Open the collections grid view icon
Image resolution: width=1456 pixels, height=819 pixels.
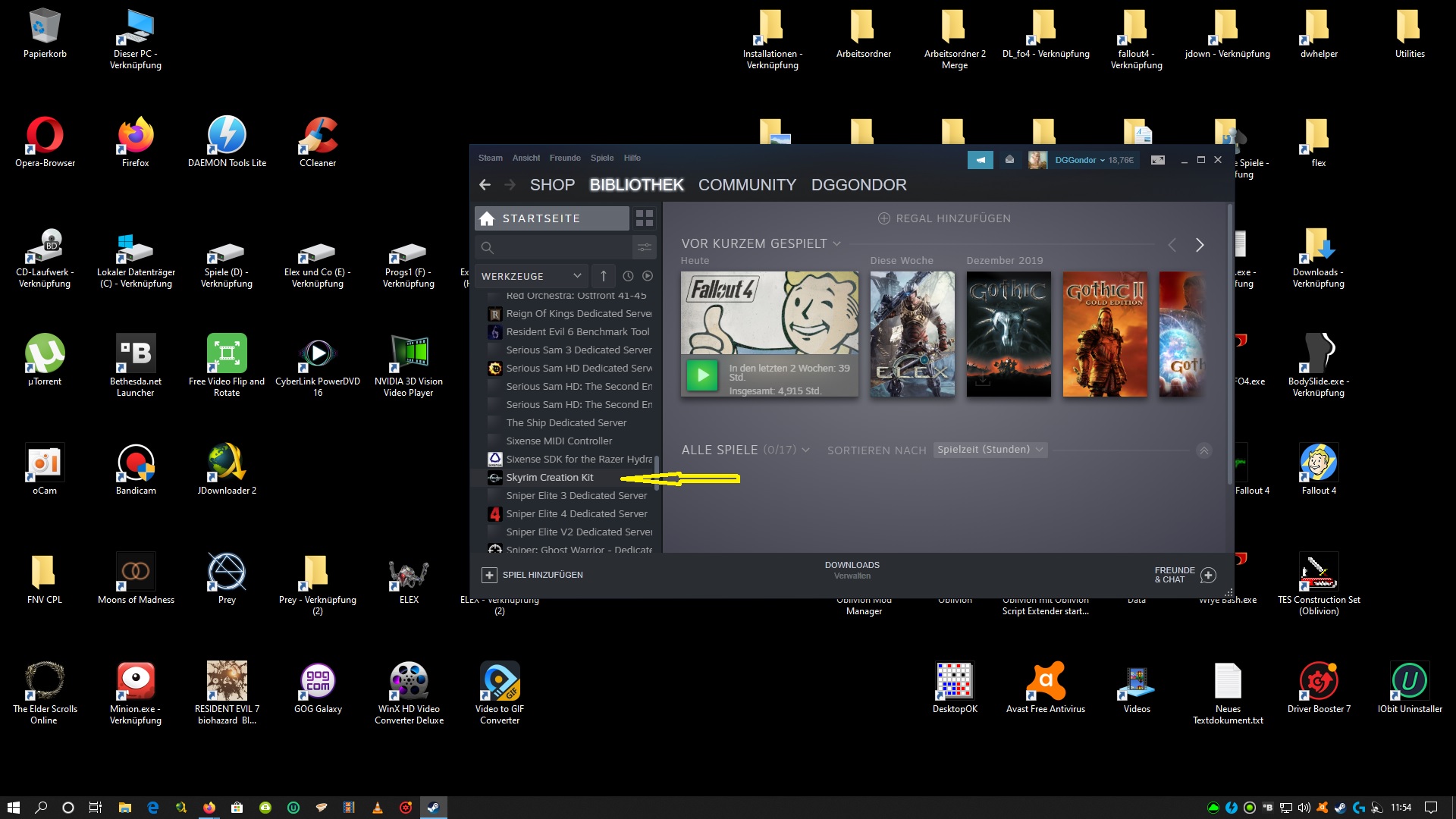pos(644,218)
